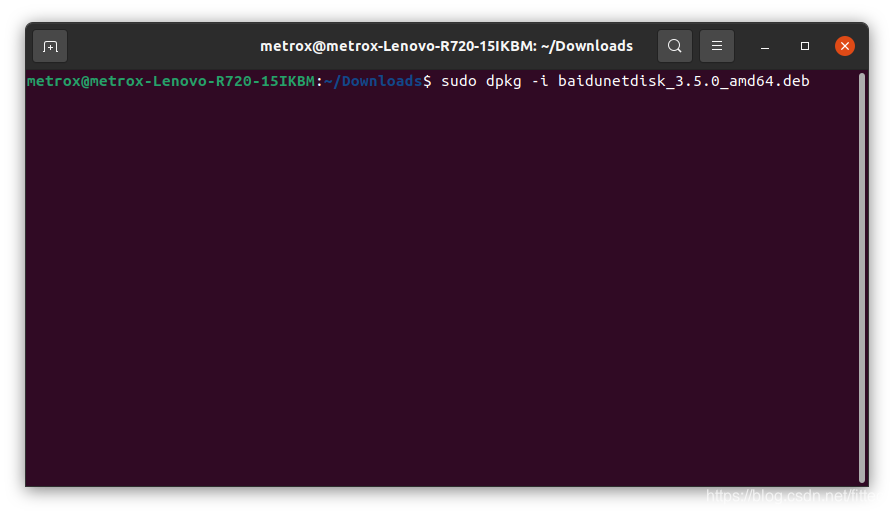Click the terminal vertical scrollbar

tap(862, 278)
